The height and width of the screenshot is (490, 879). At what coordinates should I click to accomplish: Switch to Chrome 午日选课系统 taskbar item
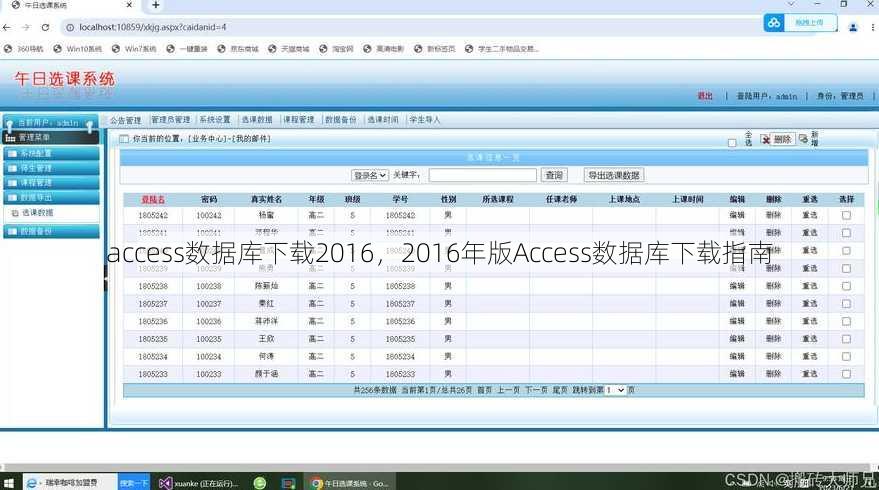point(349,483)
